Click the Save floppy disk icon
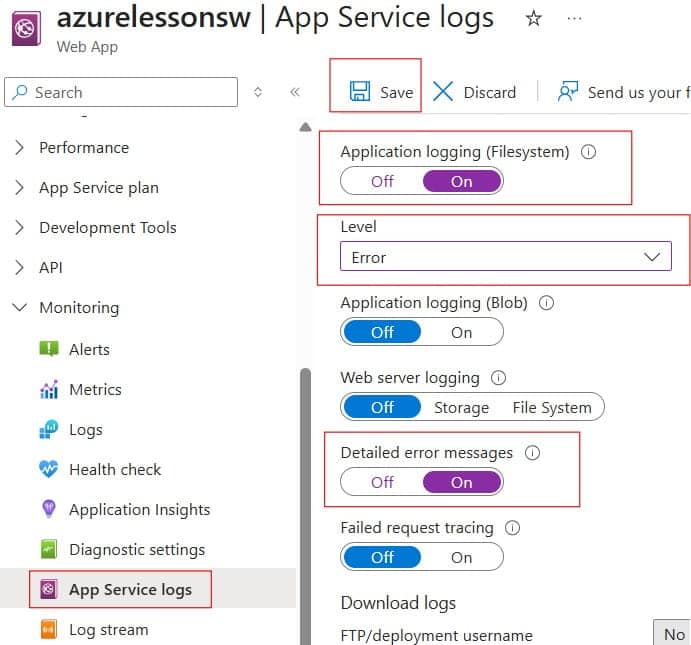The image size is (691, 645). 360,92
